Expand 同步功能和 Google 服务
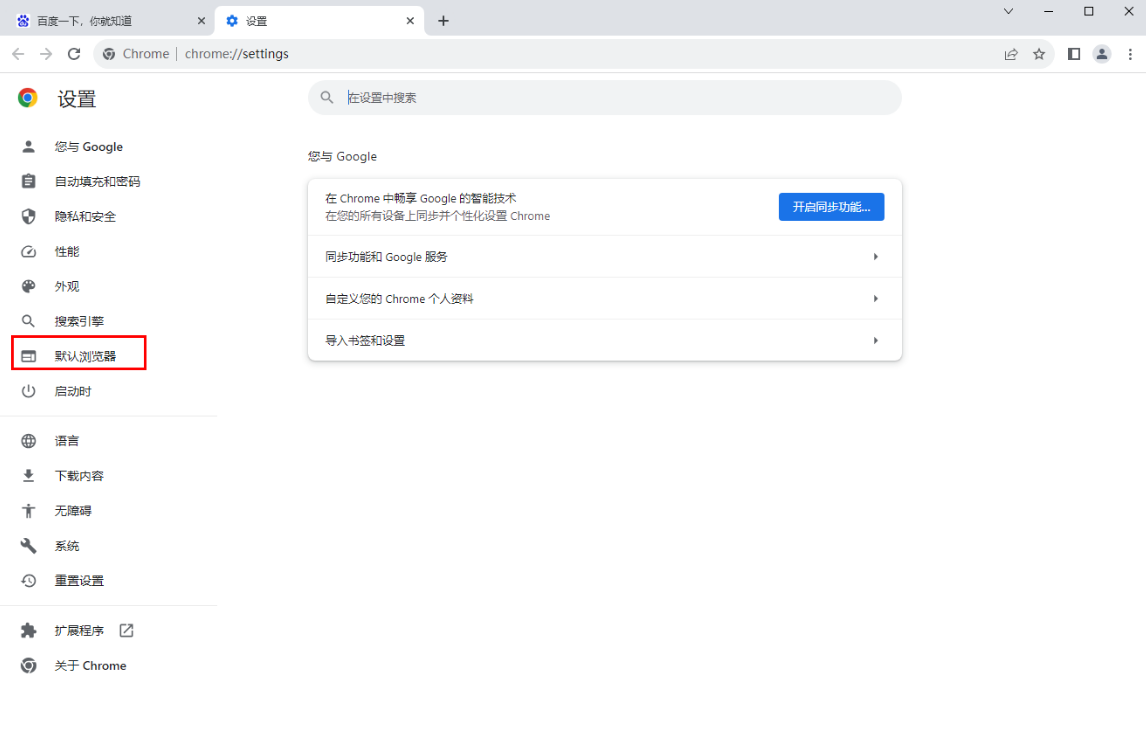This screenshot has width=1146, height=733. pos(602,257)
